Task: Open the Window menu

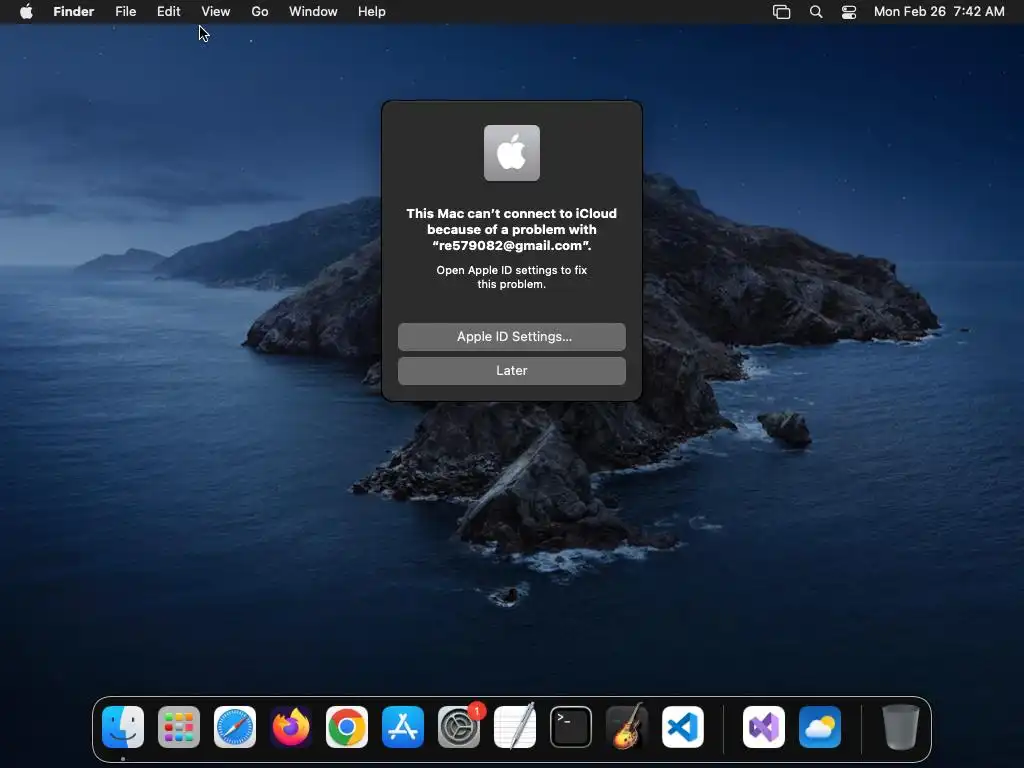Action: [x=313, y=12]
